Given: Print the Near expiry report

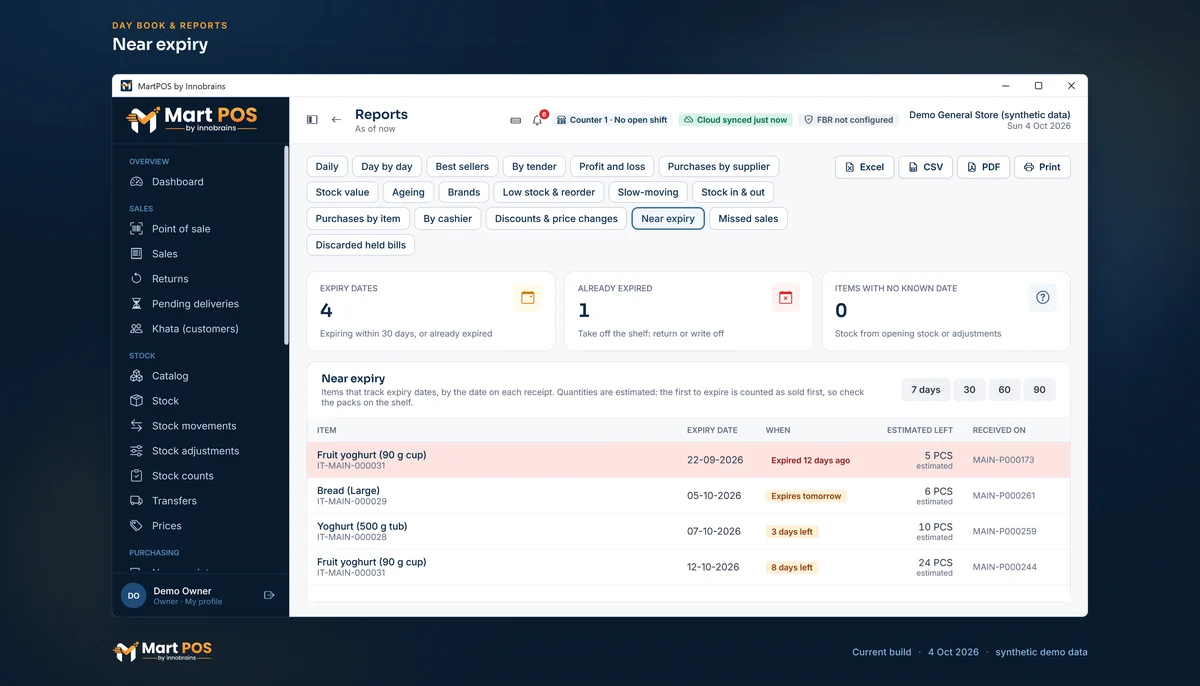Looking at the screenshot, I should point(1042,167).
